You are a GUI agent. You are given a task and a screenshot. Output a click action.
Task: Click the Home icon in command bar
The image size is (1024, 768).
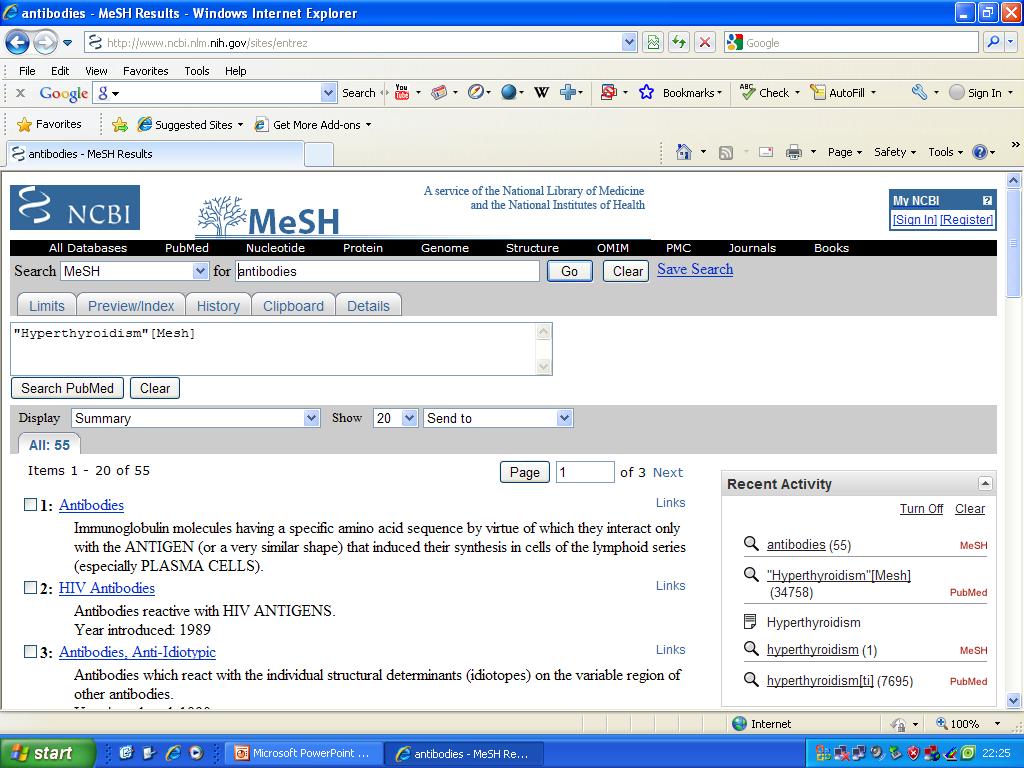point(684,152)
